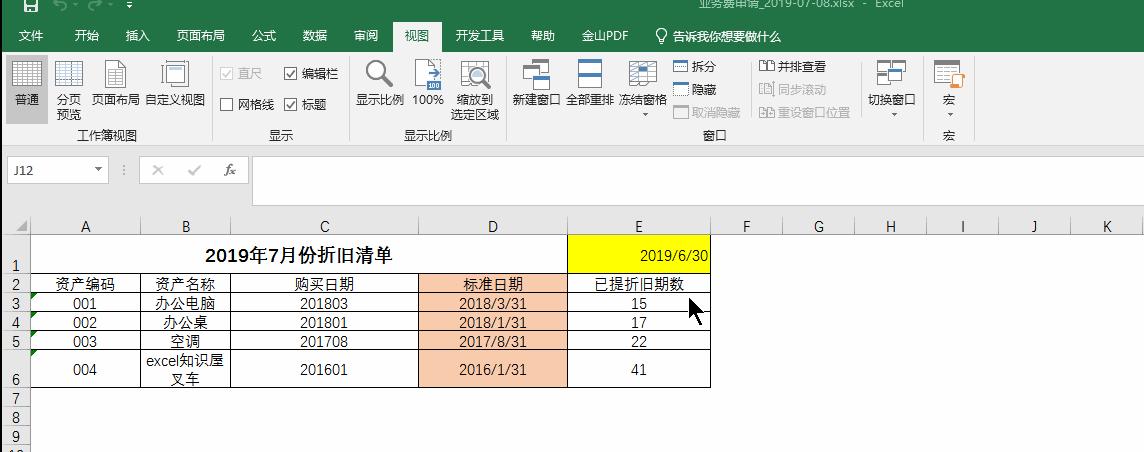Open Custom Views (自定义视图)

click(x=175, y=85)
